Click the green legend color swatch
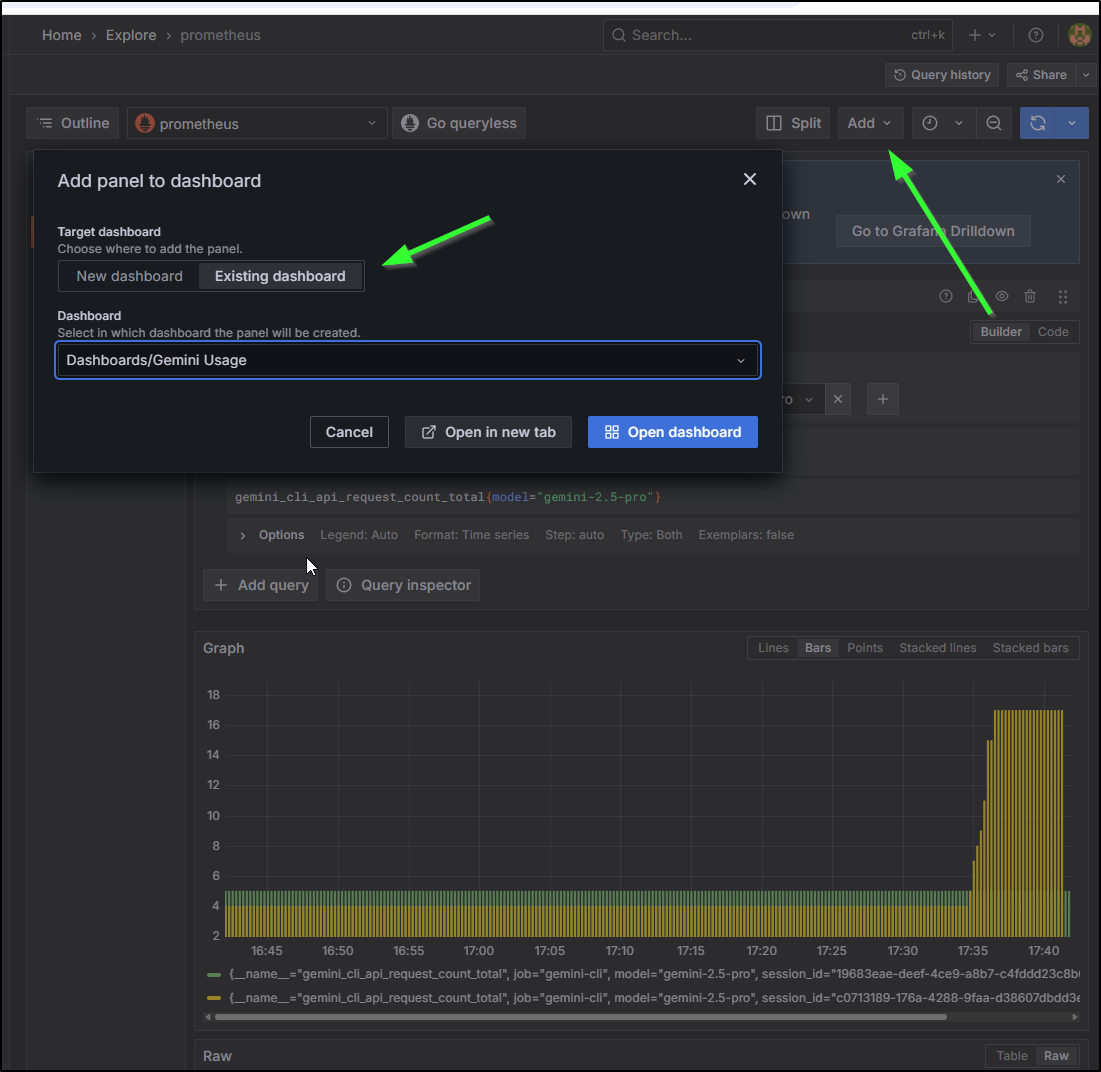 [214, 974]
